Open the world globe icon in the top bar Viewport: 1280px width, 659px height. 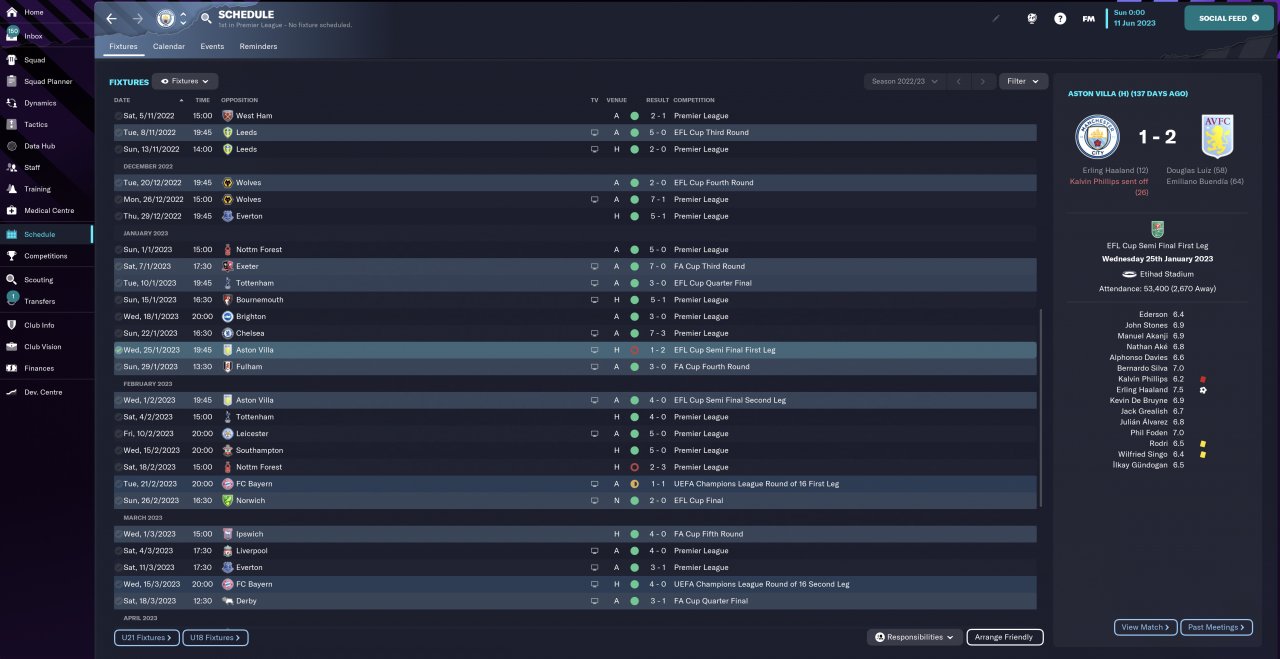pos(1032,18)
